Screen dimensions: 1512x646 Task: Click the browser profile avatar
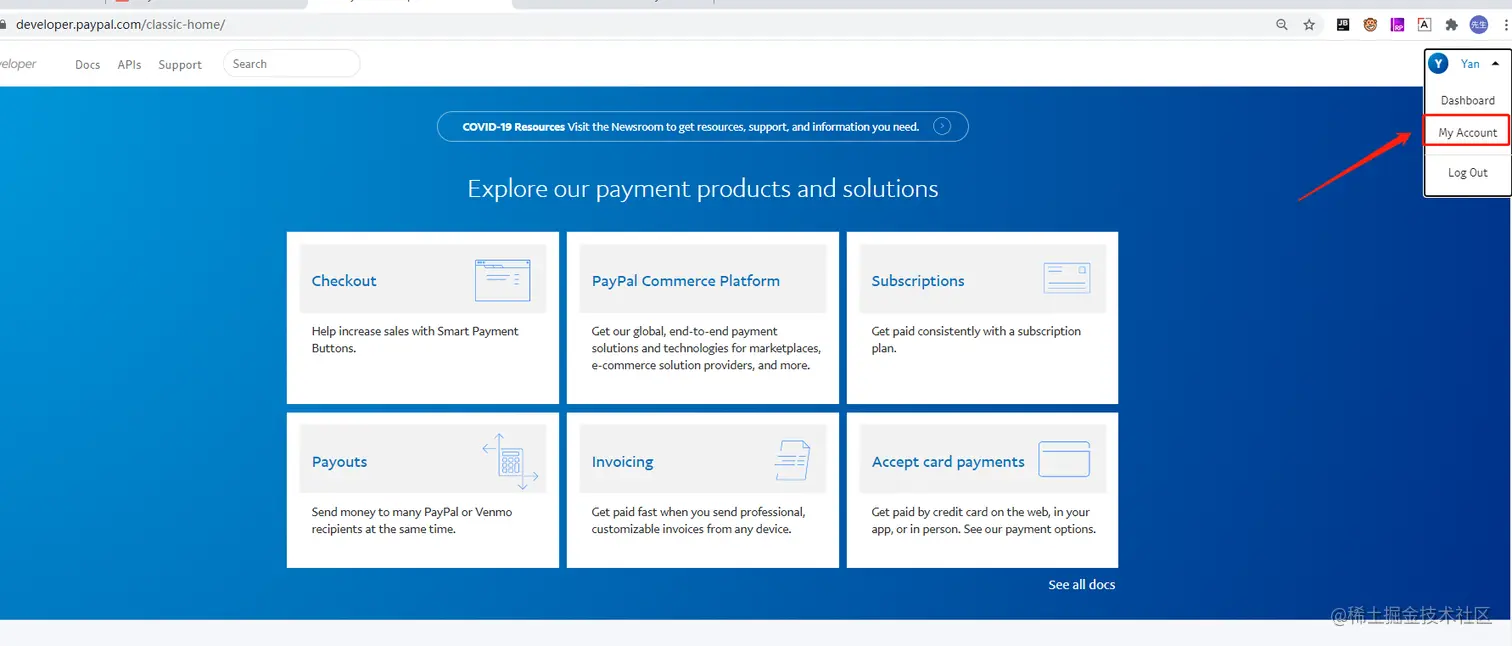point(1479,25)
